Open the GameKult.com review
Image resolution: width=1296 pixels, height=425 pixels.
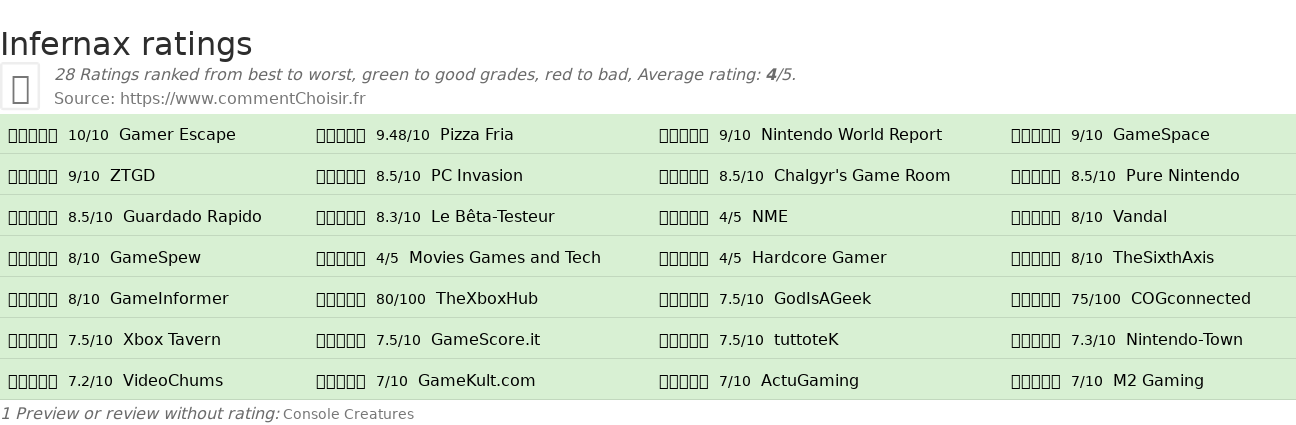477,381
